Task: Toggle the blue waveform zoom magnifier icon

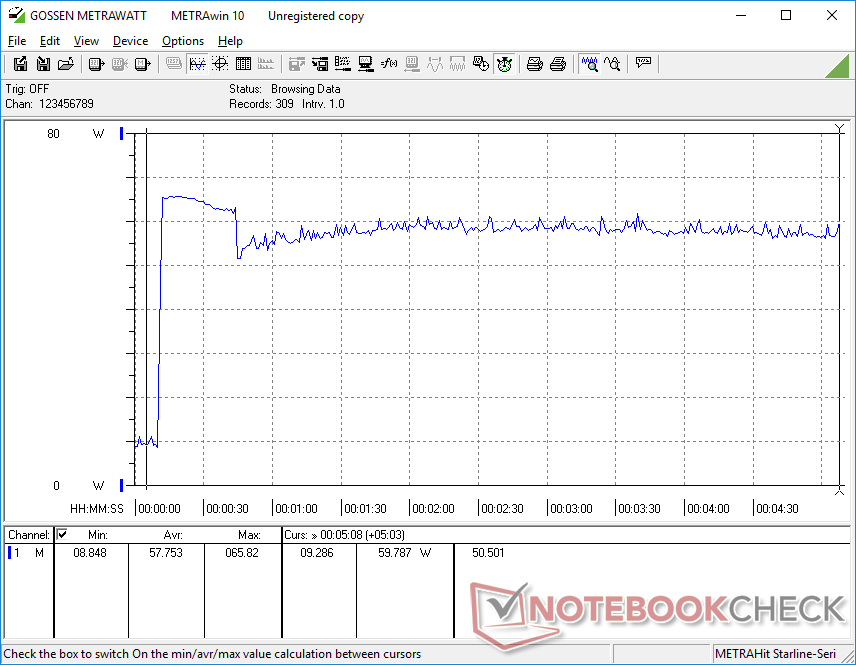Action: 589,64
